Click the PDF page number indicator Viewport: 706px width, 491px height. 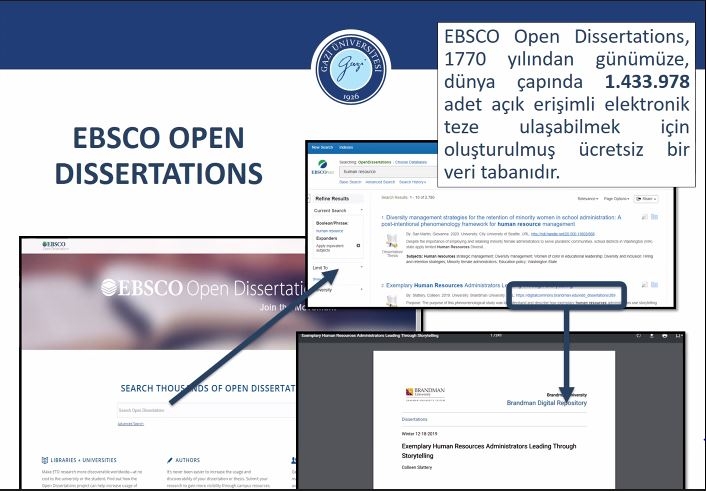(496, 336)
